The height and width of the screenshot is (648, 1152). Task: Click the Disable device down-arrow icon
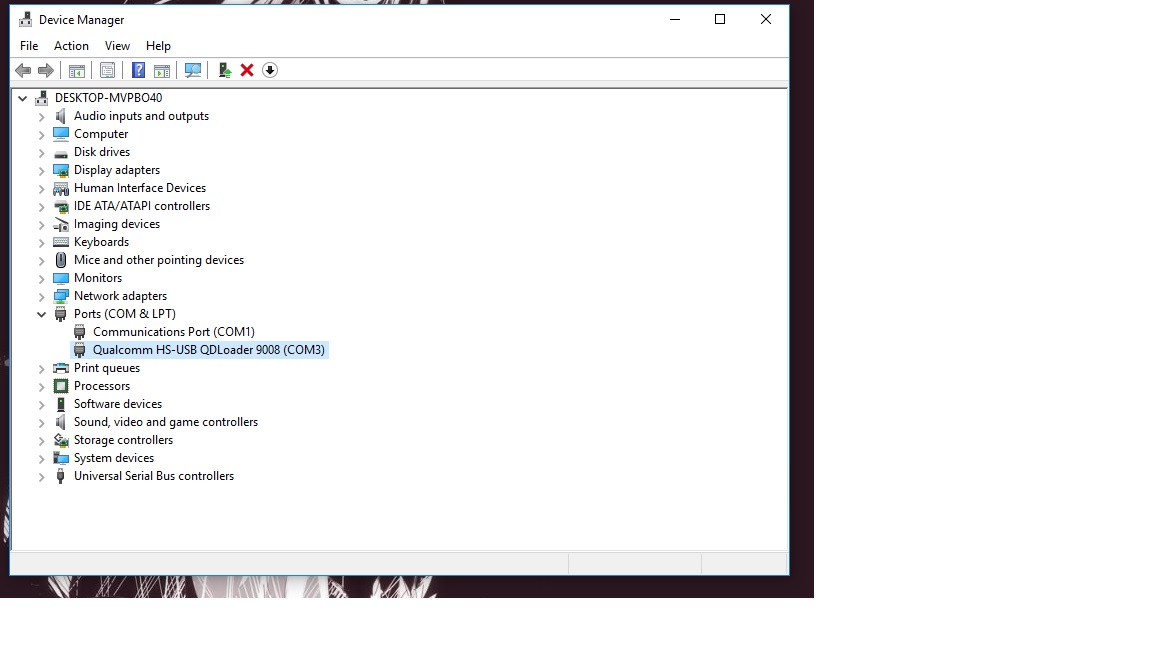pyautogui.click(x=270, y=71)
